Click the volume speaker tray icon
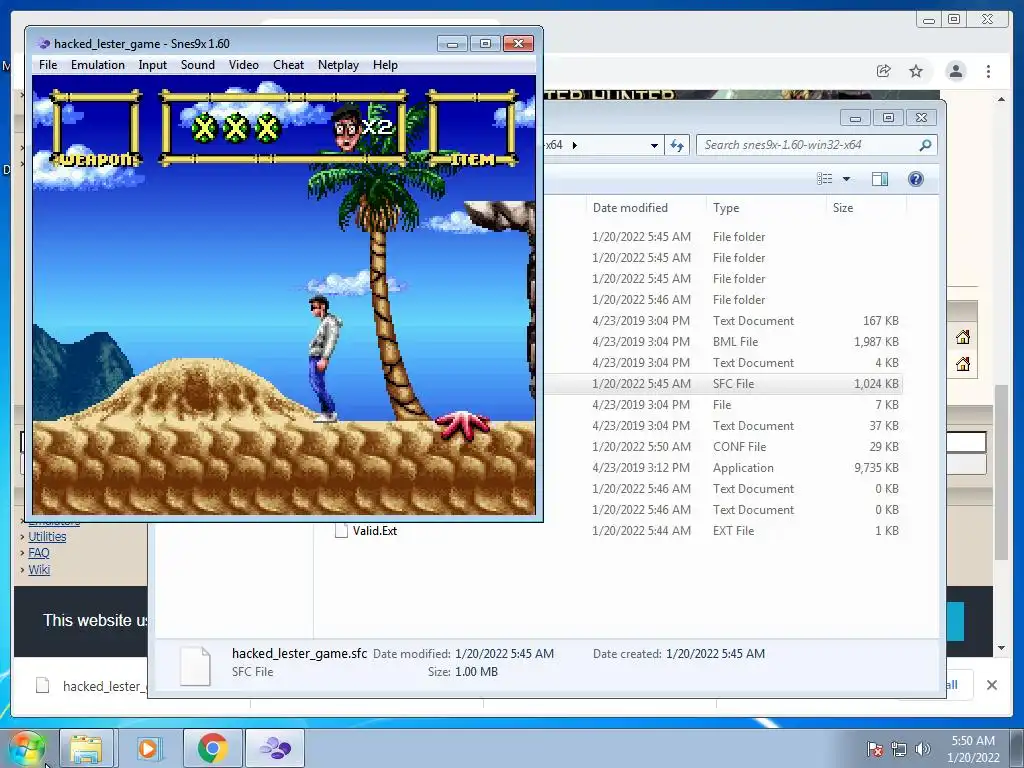The width and height of the screenshot is (1024, 768). tap(922, 749)
